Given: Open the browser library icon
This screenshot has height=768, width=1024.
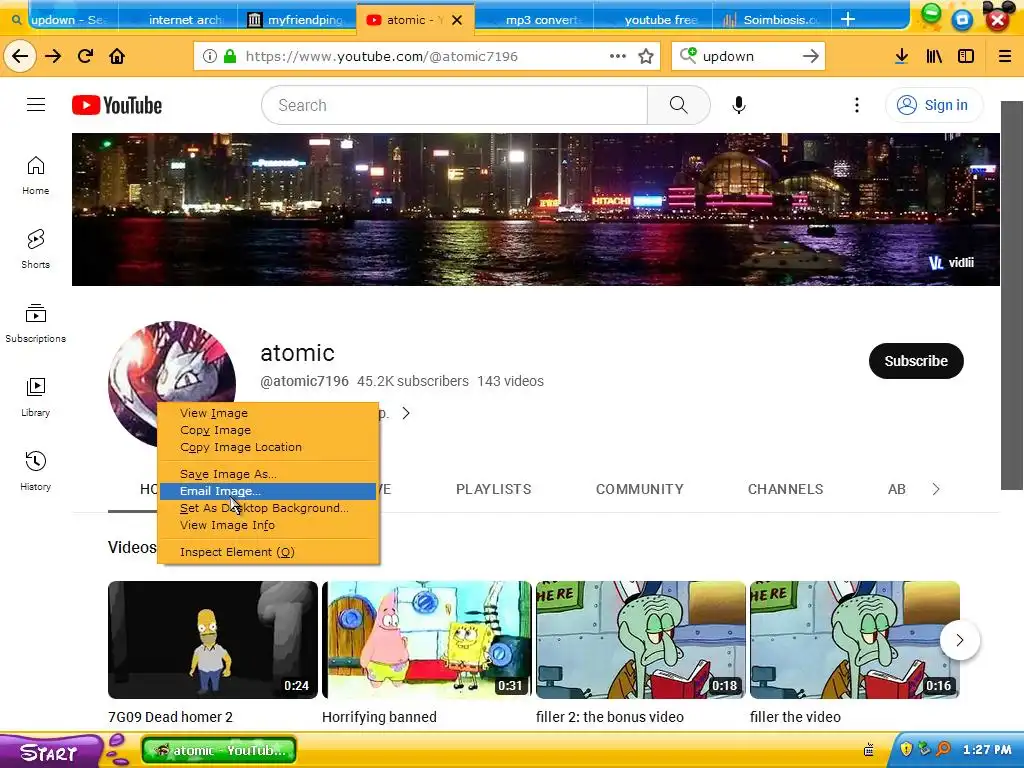Looking at the screenshot, I should pyautogui.click(x=934, y=56).
